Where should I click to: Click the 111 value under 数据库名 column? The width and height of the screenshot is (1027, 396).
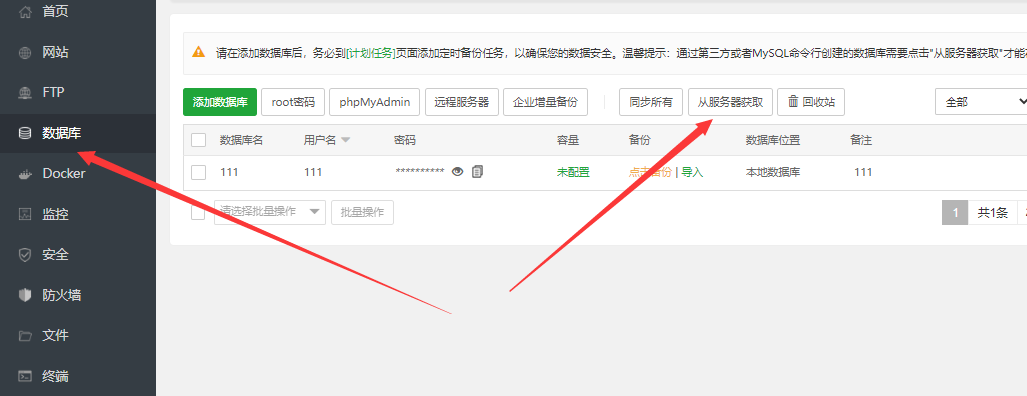[x=229, y=172]
